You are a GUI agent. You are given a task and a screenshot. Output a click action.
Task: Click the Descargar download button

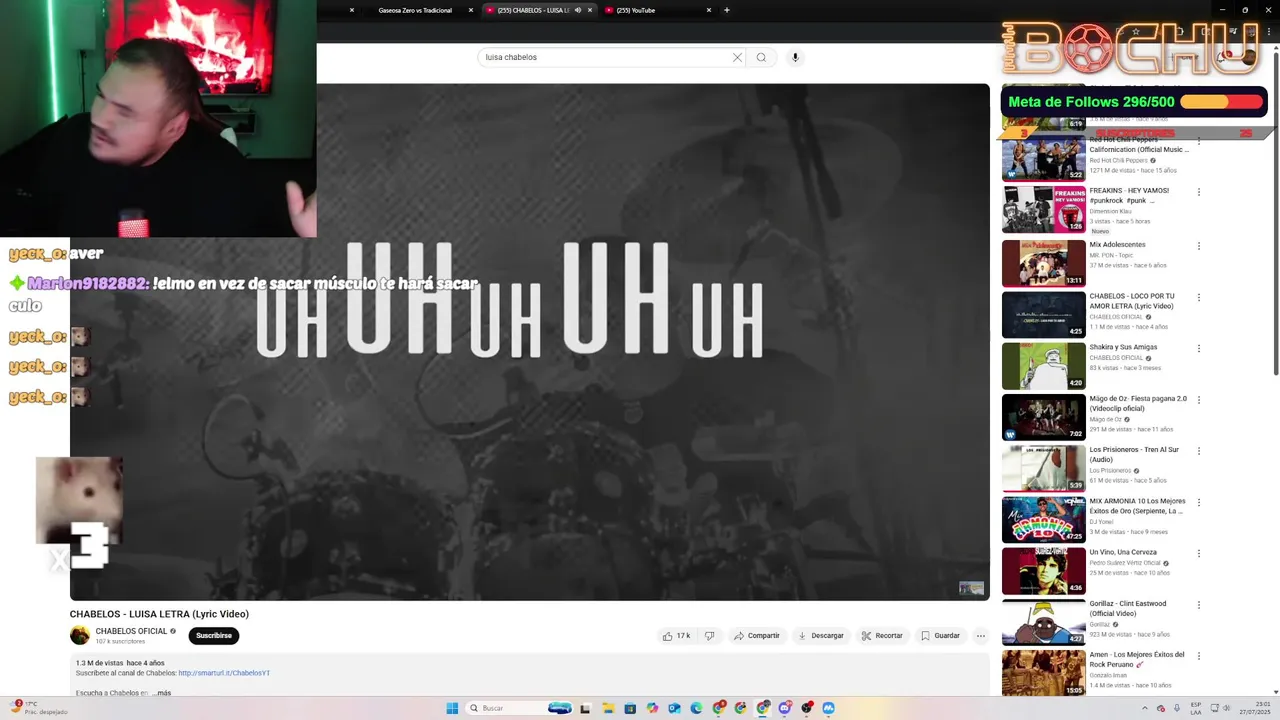[820, 636]
